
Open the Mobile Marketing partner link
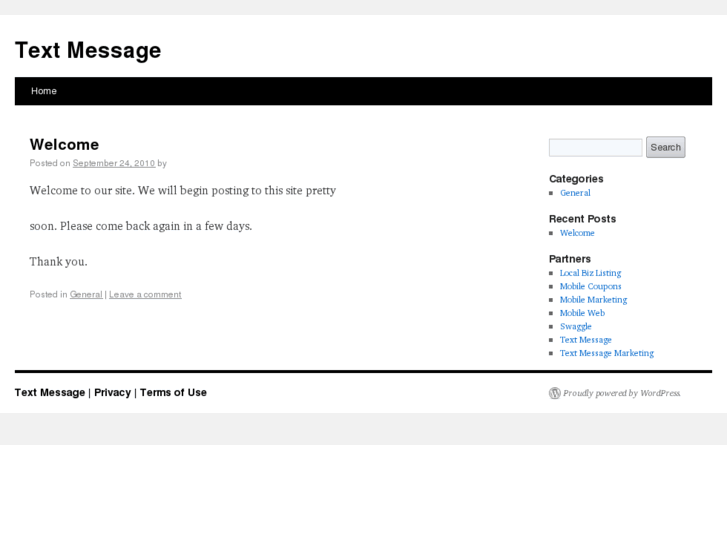(x=593, y=300)
